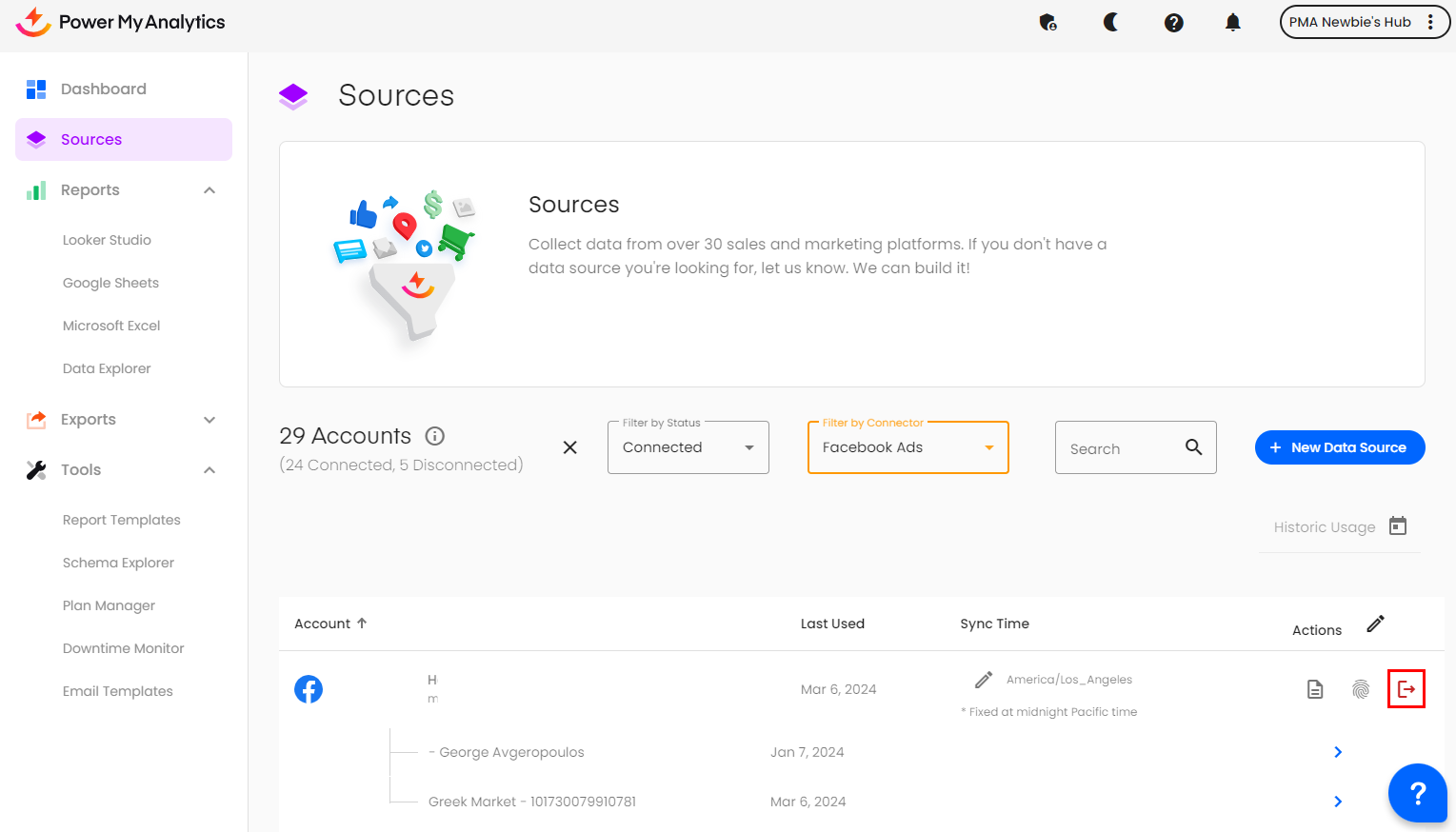This screenshot has height=832, width=1456.
Task: Go to Dashboard in sidebar
Action: pyautogui.click(x=103, y=89)
